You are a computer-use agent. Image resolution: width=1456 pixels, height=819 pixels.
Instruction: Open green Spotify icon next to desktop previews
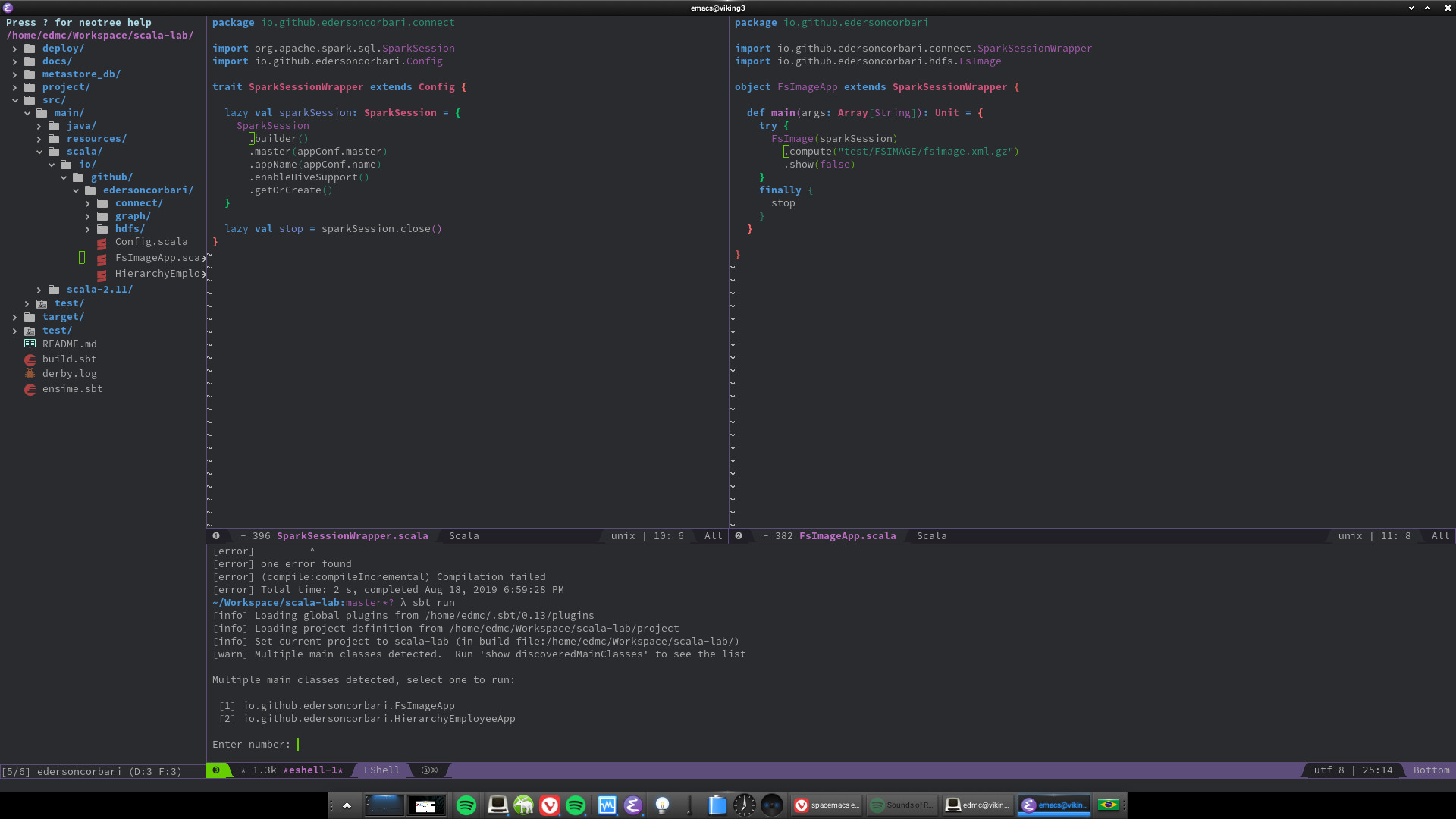[466, 805]
